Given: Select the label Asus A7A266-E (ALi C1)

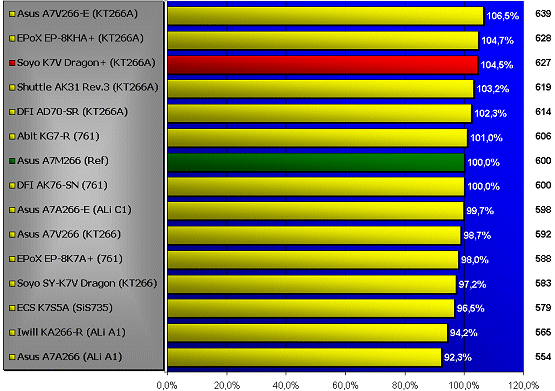Looking at the screenshot, I should pyautogui.click(x=74, y=209).
